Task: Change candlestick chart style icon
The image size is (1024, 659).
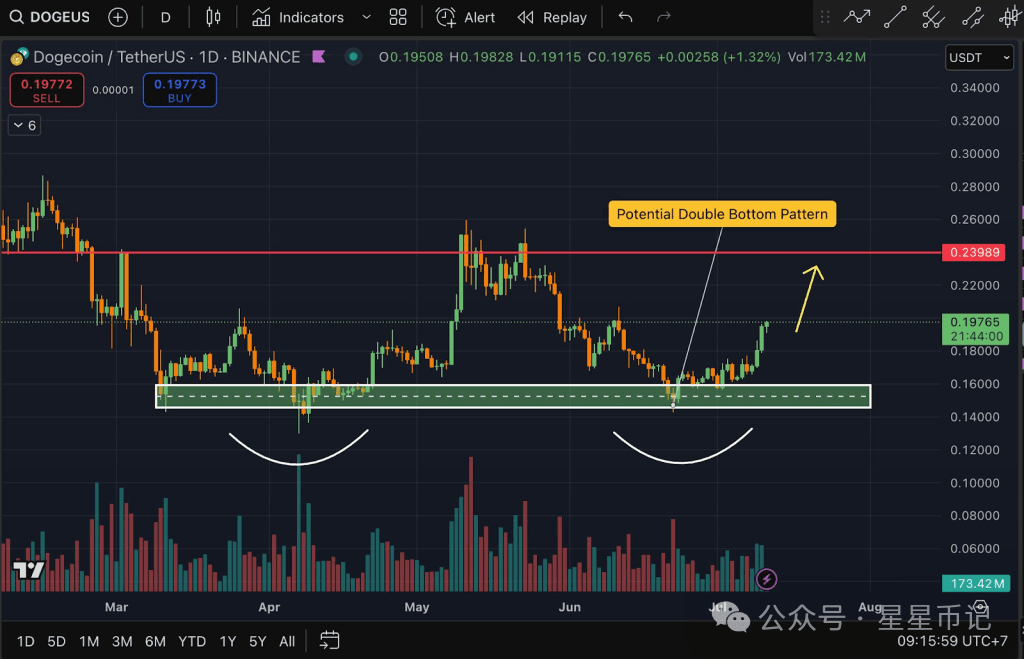Action: pos(213,17)
